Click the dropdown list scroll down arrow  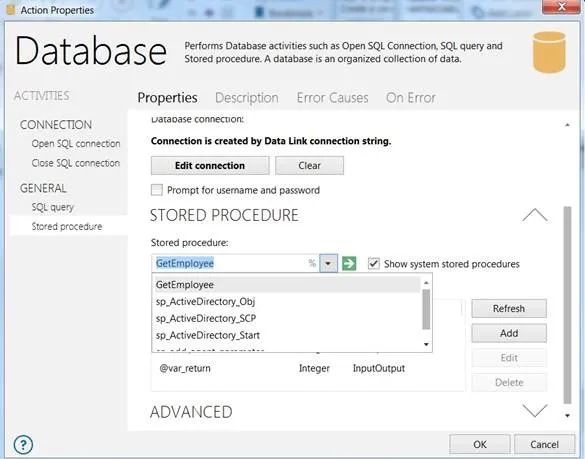[x=426, y=344]
